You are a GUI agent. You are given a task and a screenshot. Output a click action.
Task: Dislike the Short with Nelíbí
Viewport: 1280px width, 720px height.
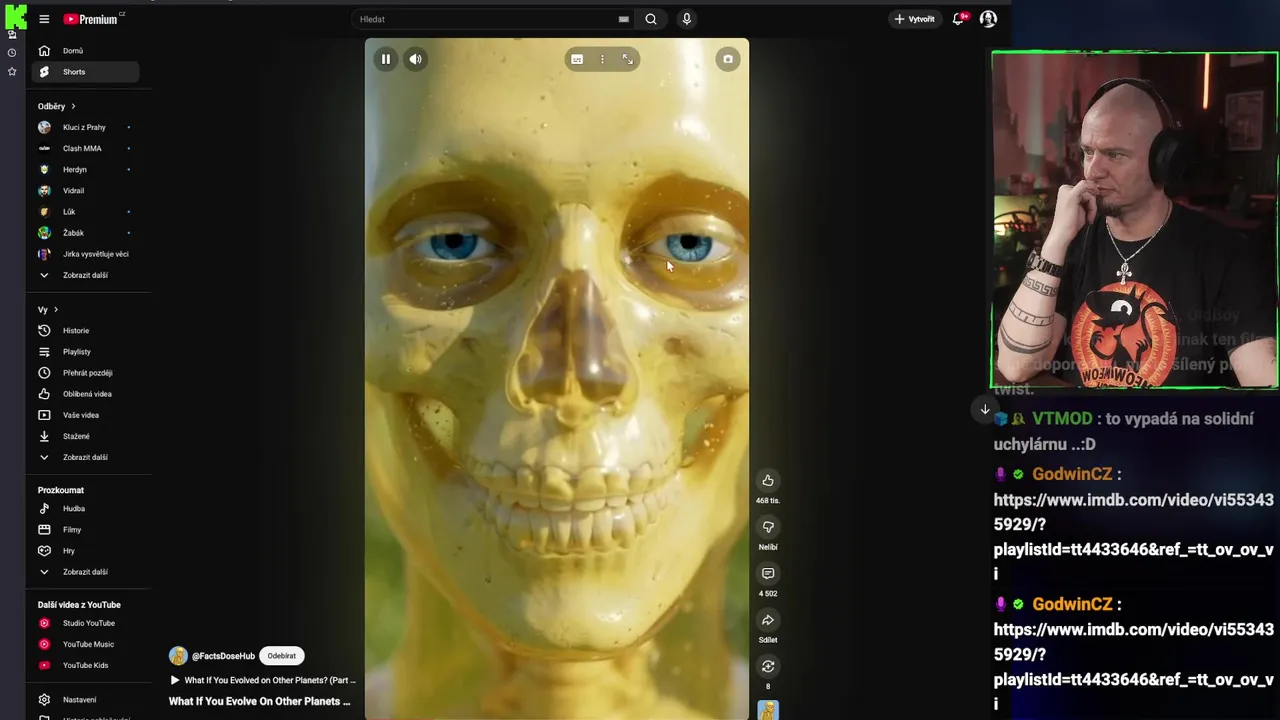point(768,527)
